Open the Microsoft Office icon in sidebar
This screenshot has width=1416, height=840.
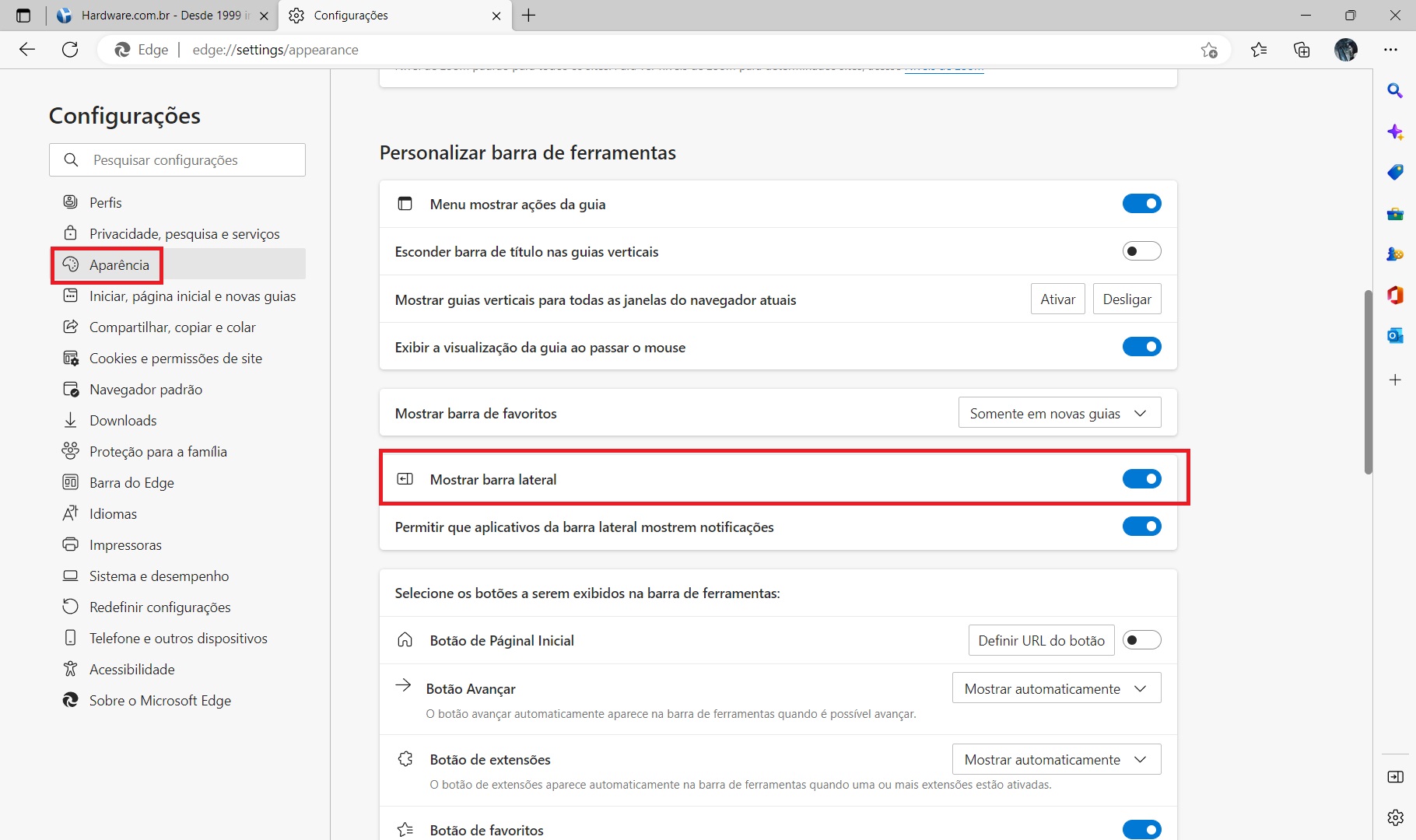coord(1395,295)
